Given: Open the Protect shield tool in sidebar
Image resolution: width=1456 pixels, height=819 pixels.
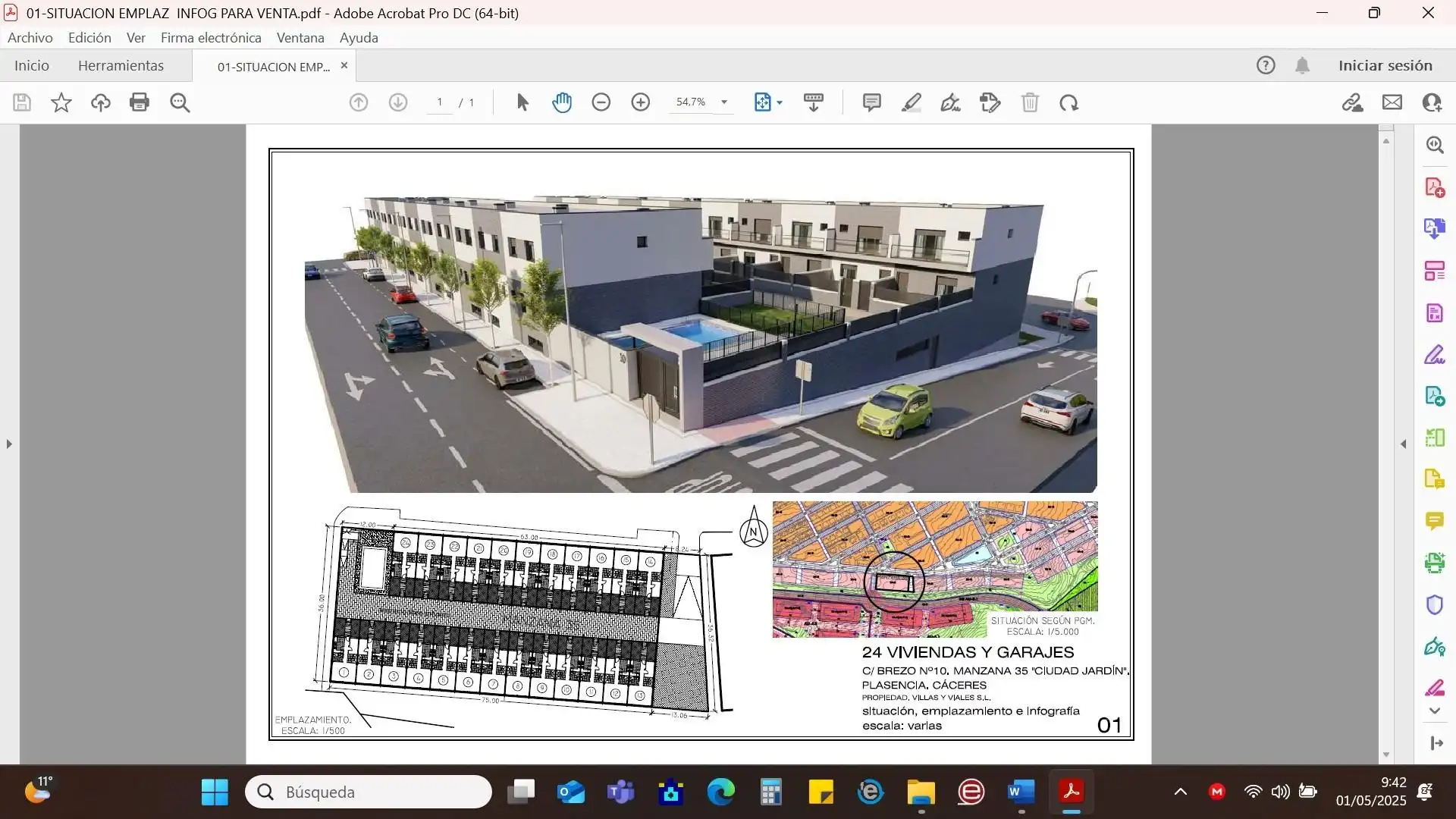Looking at the screenshot, I should click(x=1434, y=604).
